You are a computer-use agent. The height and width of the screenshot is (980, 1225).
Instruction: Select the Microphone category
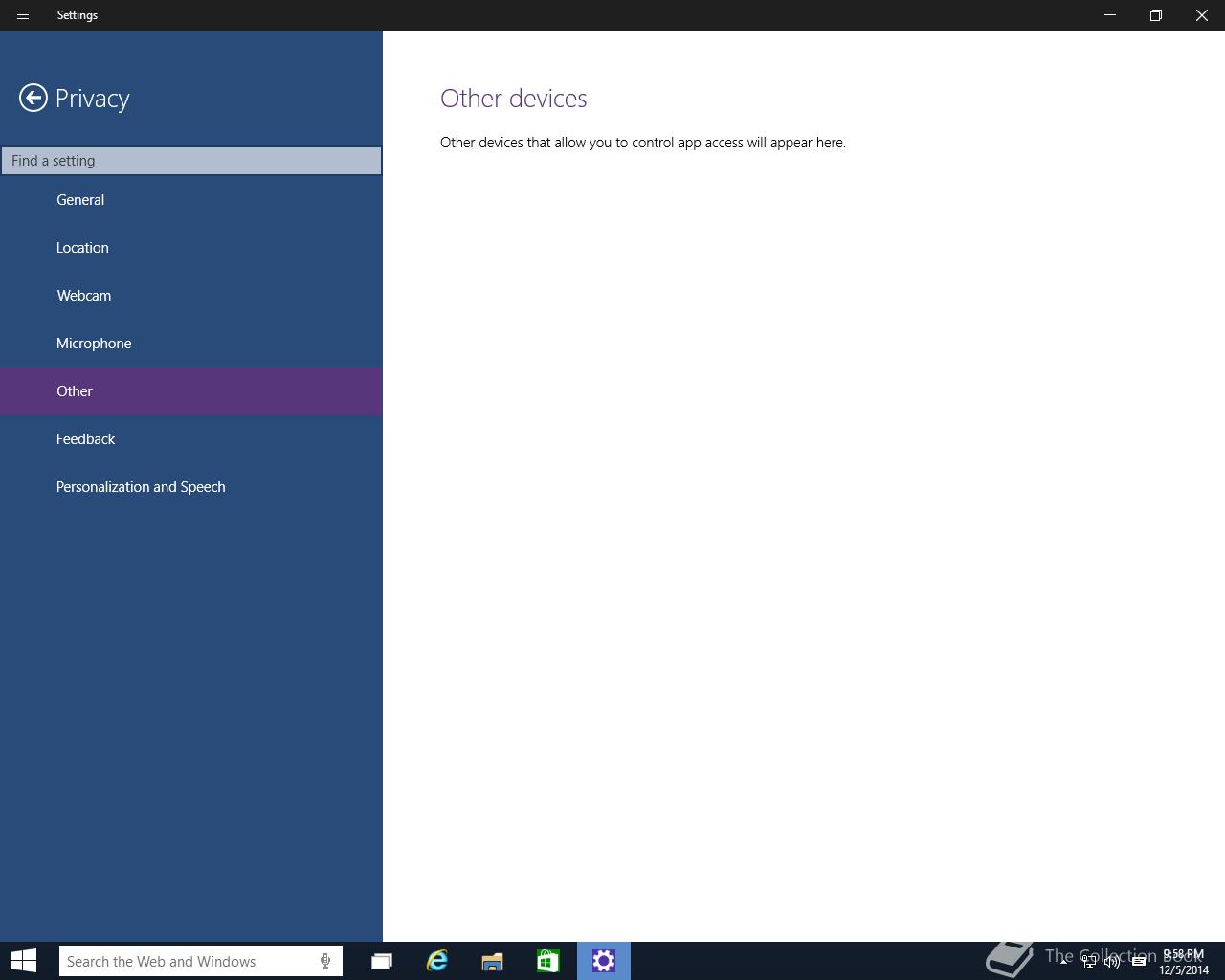[191, 344]
